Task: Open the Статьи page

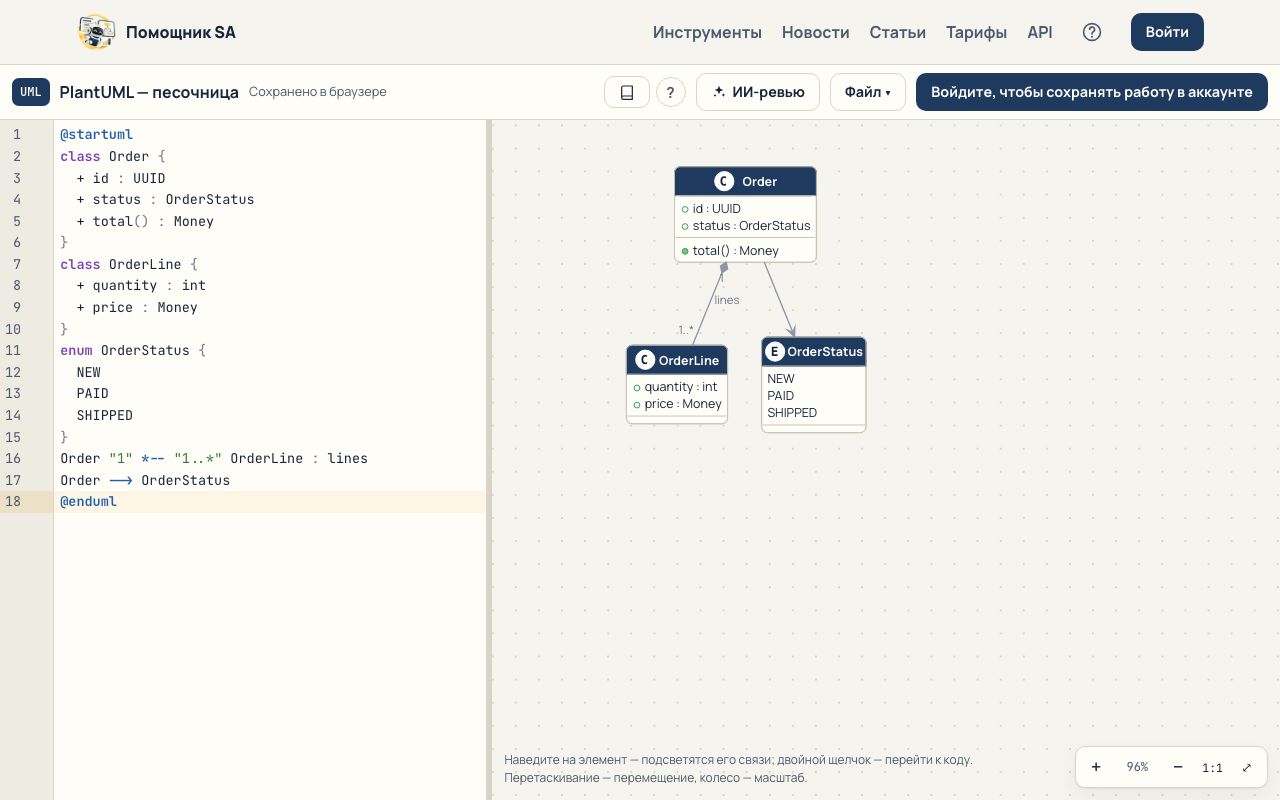Action: coord(898,32)
